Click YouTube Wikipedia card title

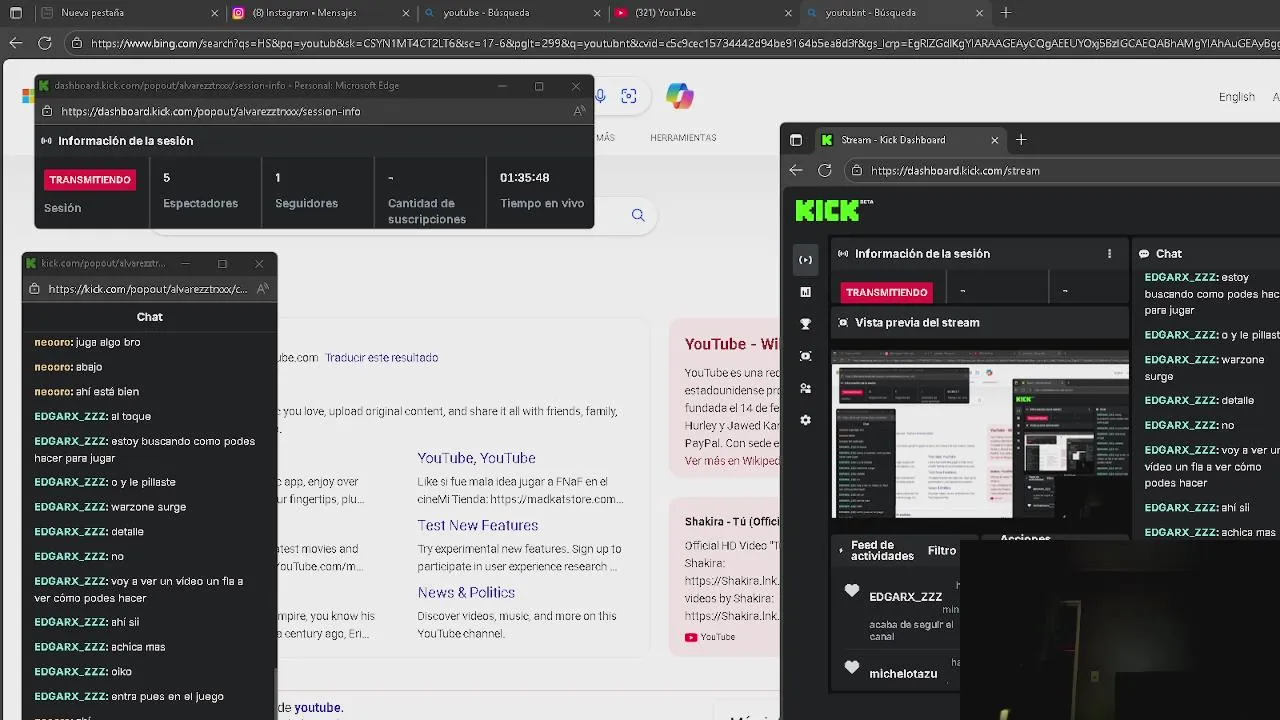(x=731, y=344)
